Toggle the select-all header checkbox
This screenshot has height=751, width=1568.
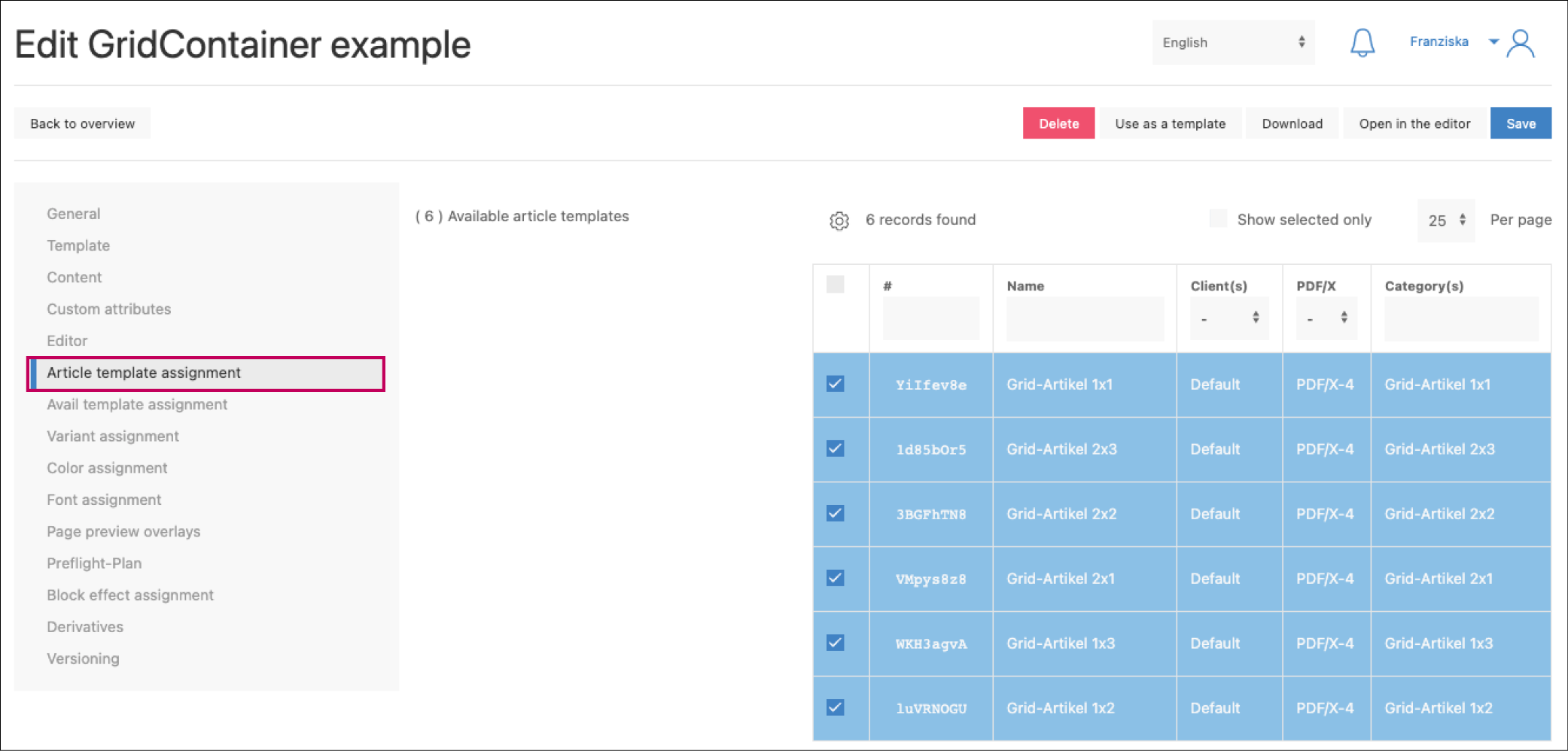coord(835,284)
